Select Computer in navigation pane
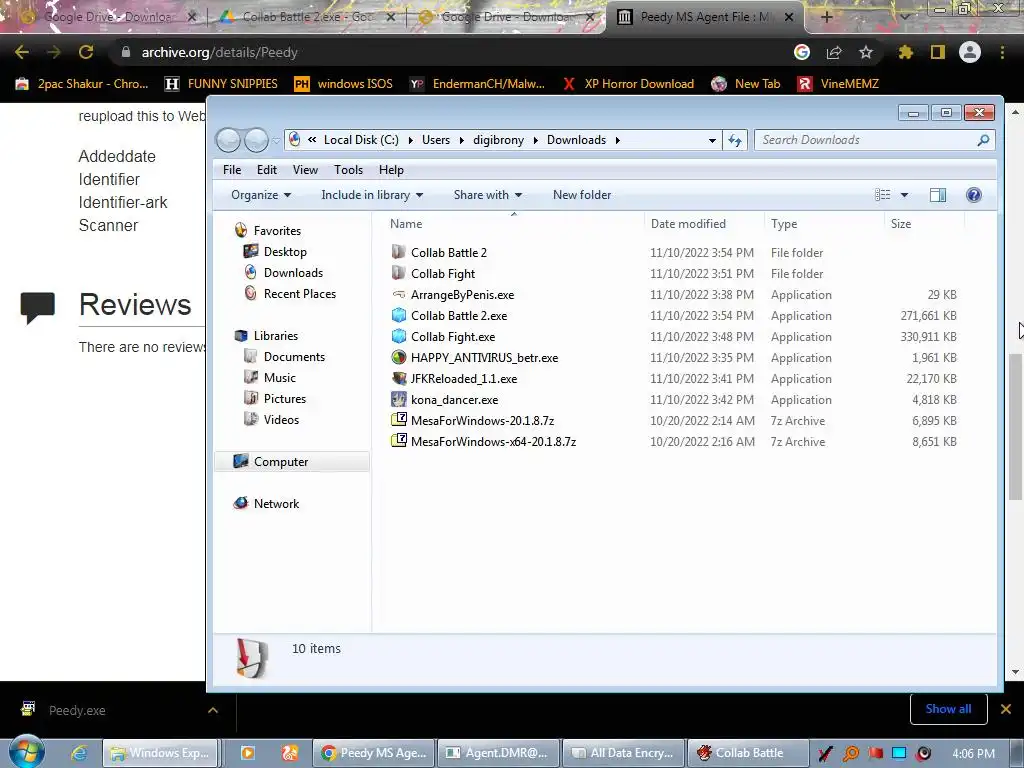 [291, 462]
